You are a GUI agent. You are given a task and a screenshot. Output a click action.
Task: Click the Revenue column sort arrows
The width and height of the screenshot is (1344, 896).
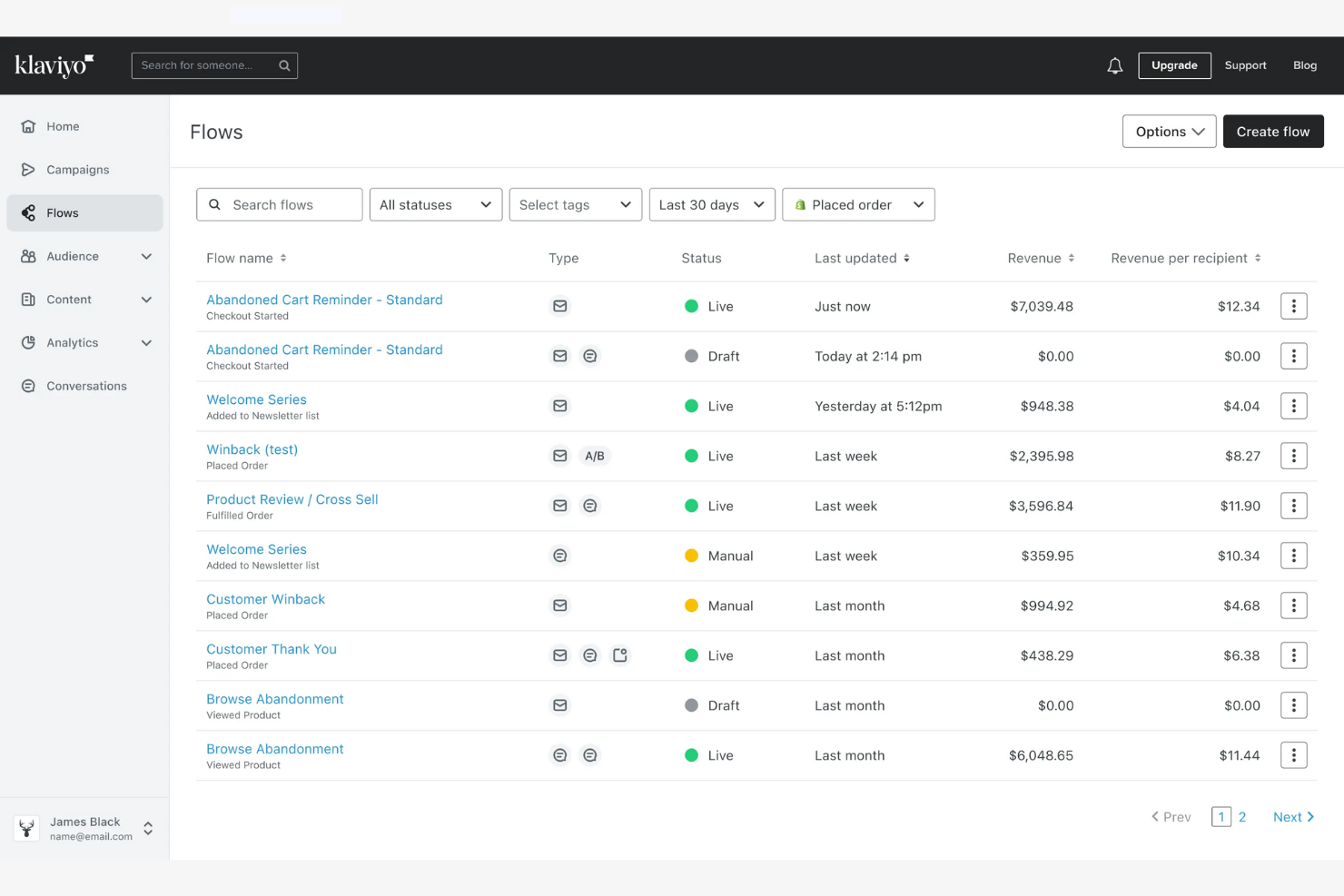point(1072,258)
